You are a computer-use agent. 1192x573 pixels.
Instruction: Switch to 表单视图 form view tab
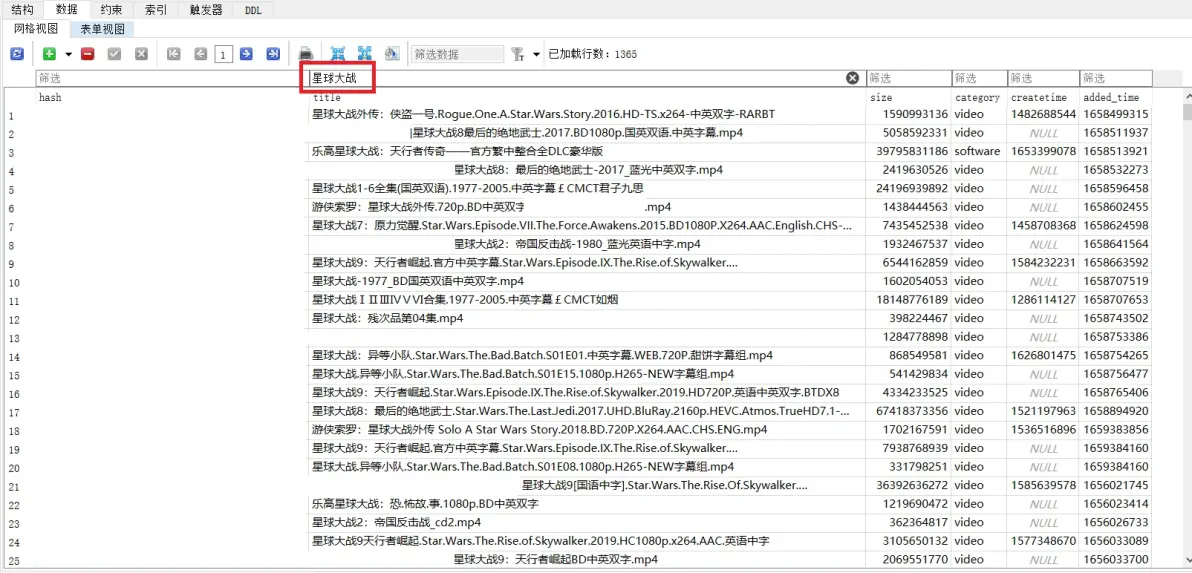click(103, 29)
